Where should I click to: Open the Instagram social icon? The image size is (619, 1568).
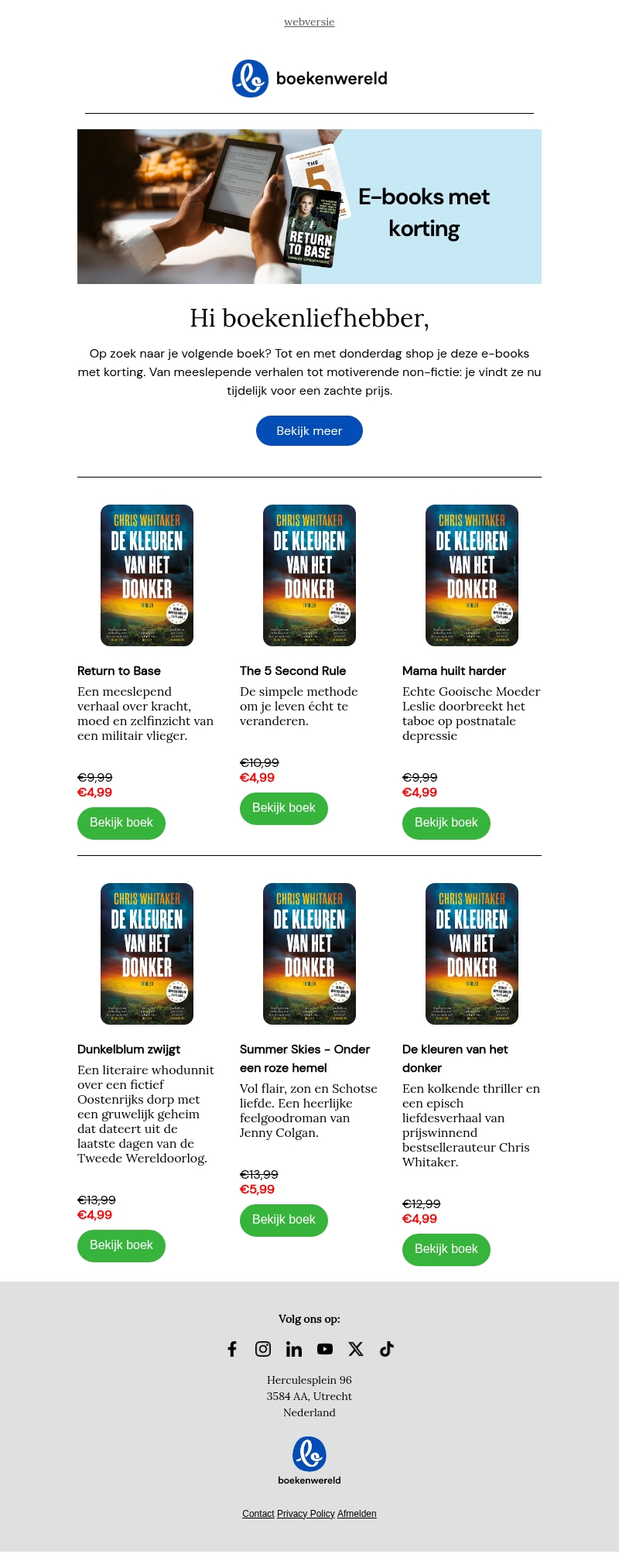(263, 1349)
